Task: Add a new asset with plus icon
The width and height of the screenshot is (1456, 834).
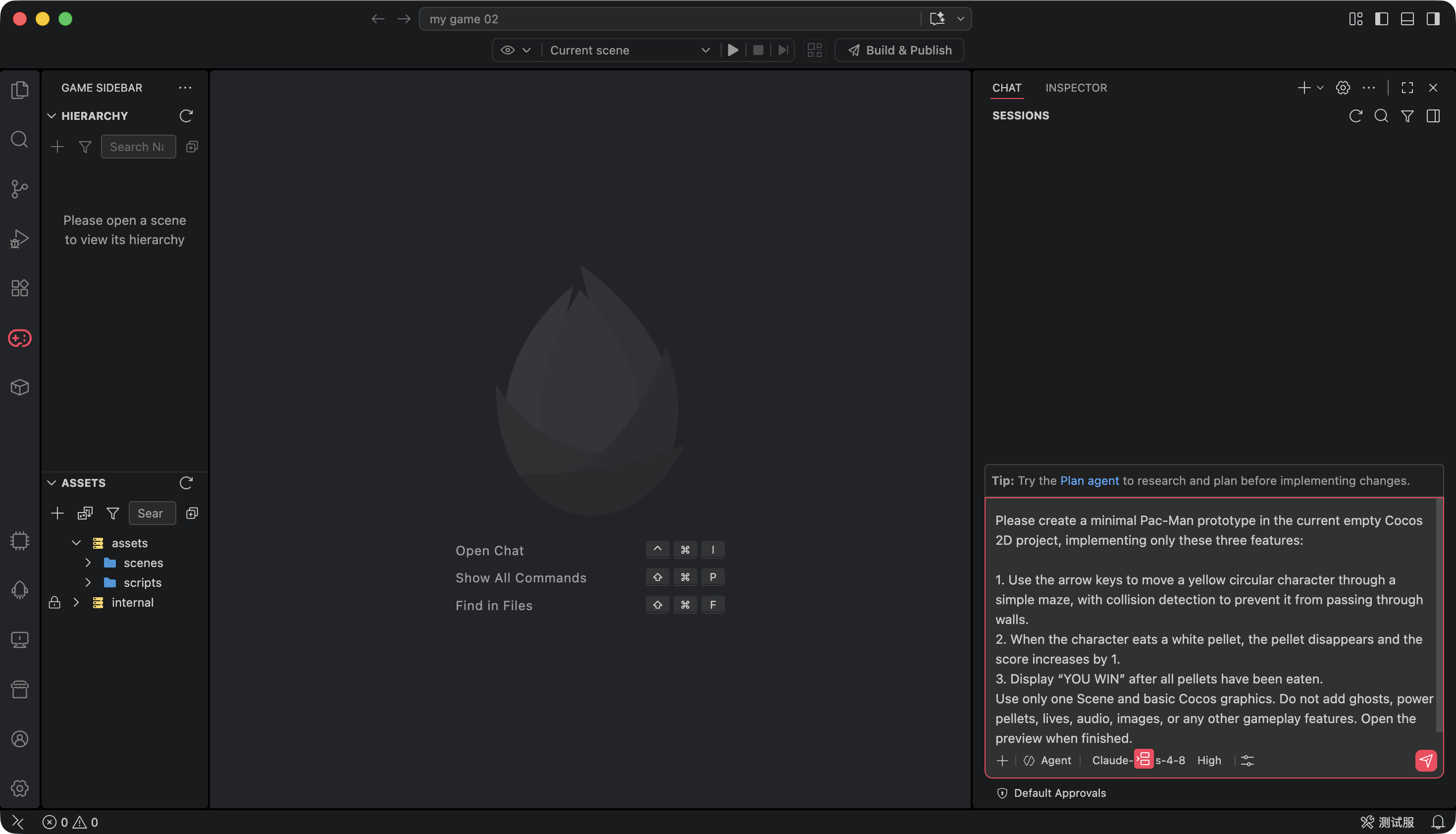Action: 57,513
